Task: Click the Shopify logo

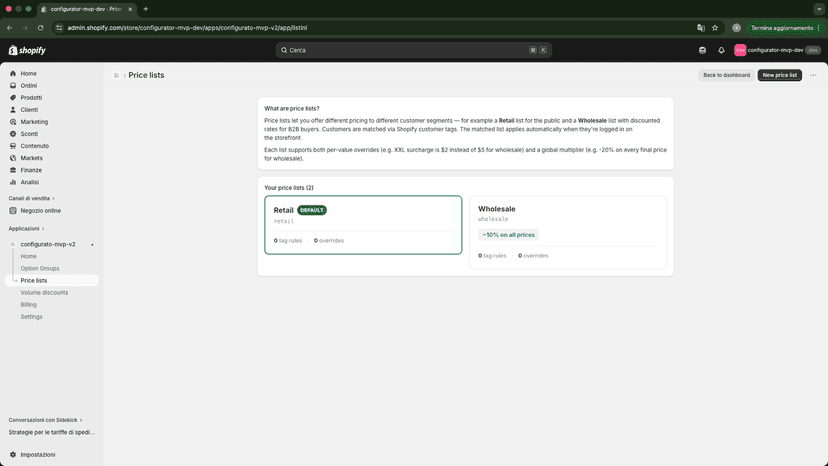Action: point(27,50)
